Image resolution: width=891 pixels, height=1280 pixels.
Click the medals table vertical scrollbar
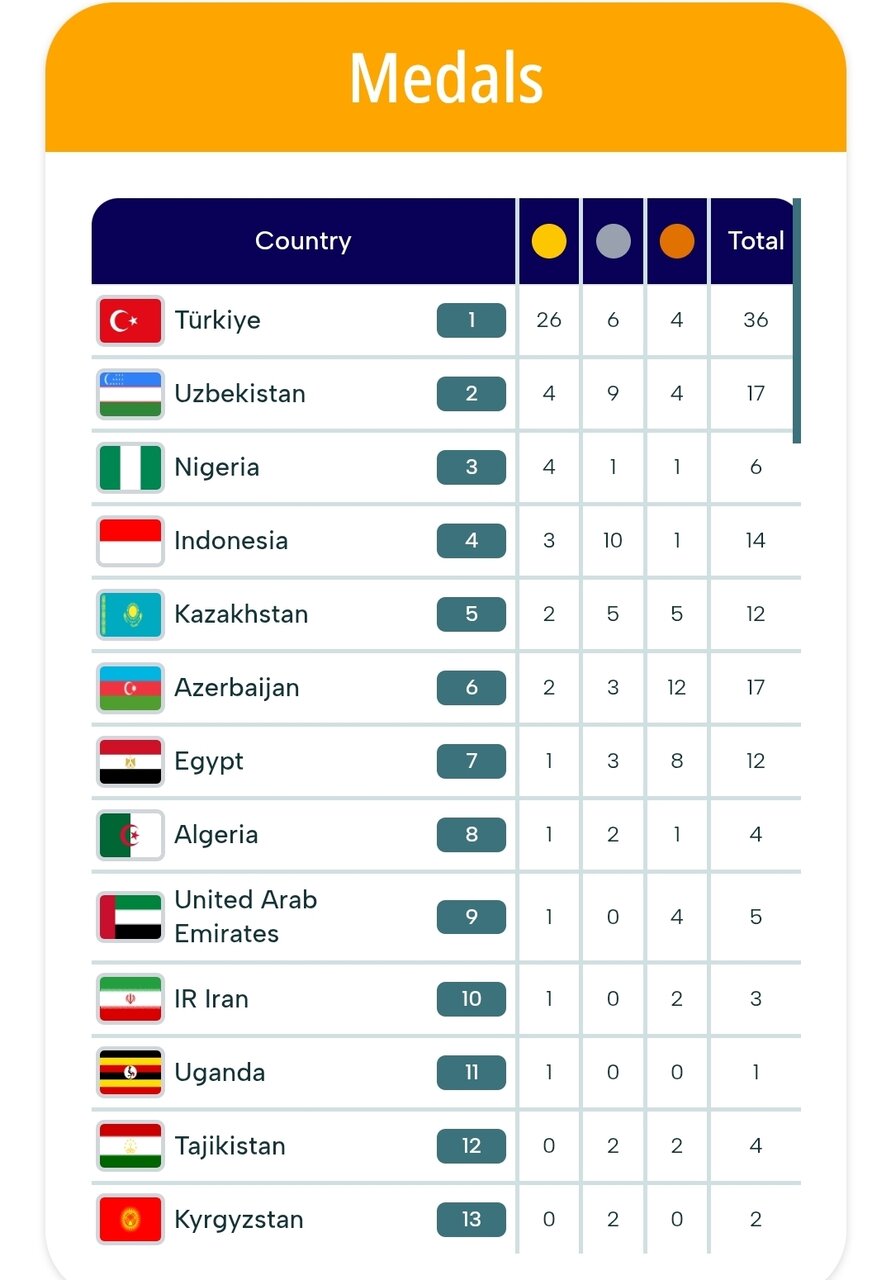point(797,320)
